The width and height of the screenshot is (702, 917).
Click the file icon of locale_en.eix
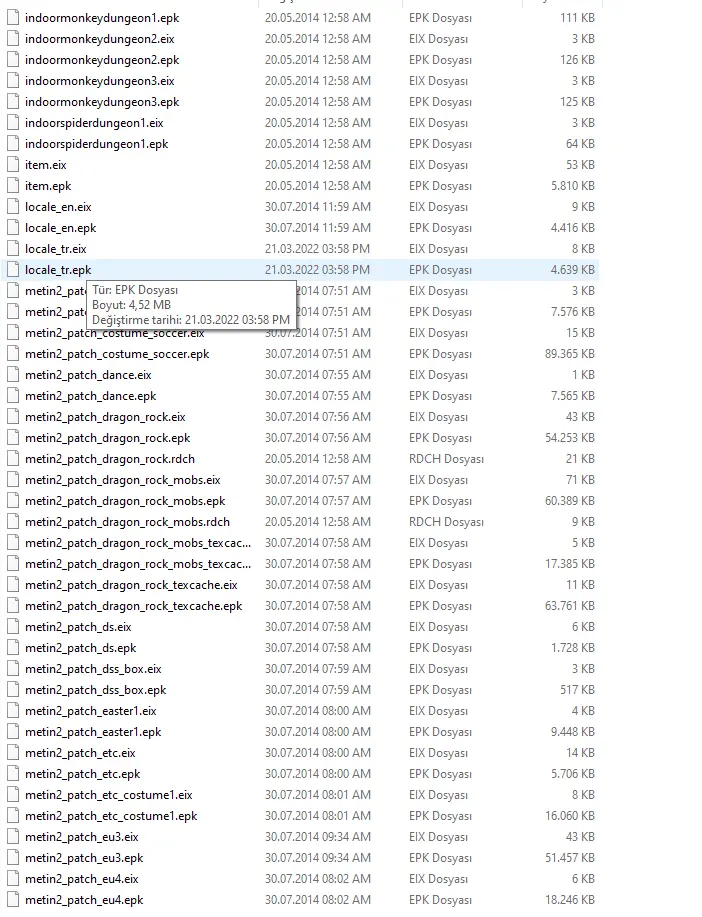point(12,207)
